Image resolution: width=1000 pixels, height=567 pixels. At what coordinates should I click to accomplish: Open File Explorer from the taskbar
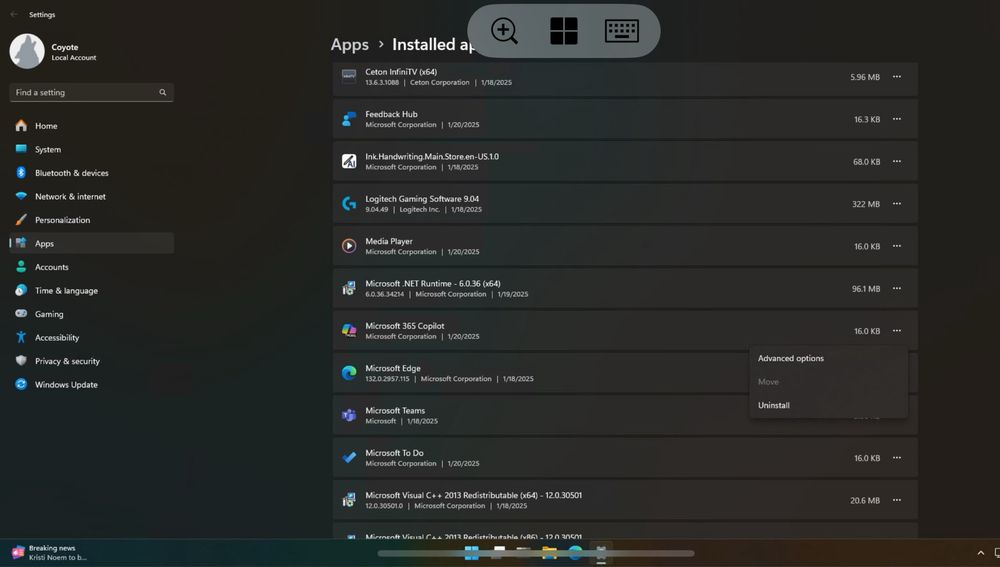click(549, 552)
